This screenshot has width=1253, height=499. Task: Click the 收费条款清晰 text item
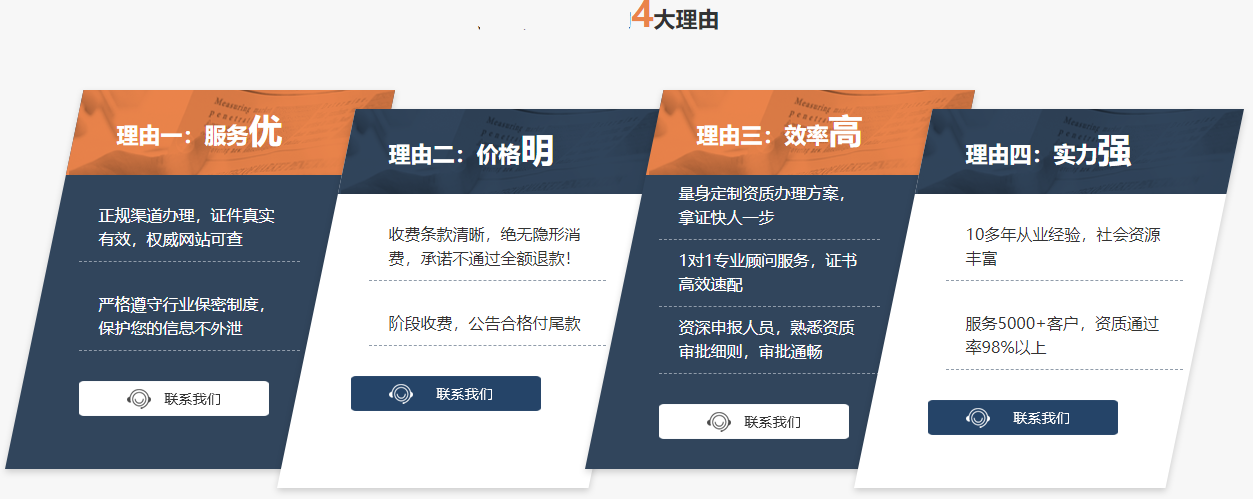pos(485,247)
